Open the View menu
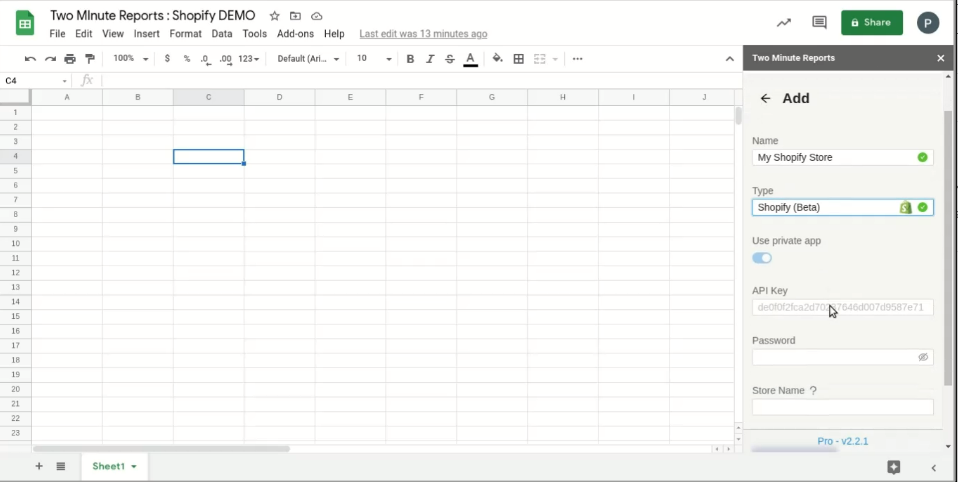 coord(113,34)
